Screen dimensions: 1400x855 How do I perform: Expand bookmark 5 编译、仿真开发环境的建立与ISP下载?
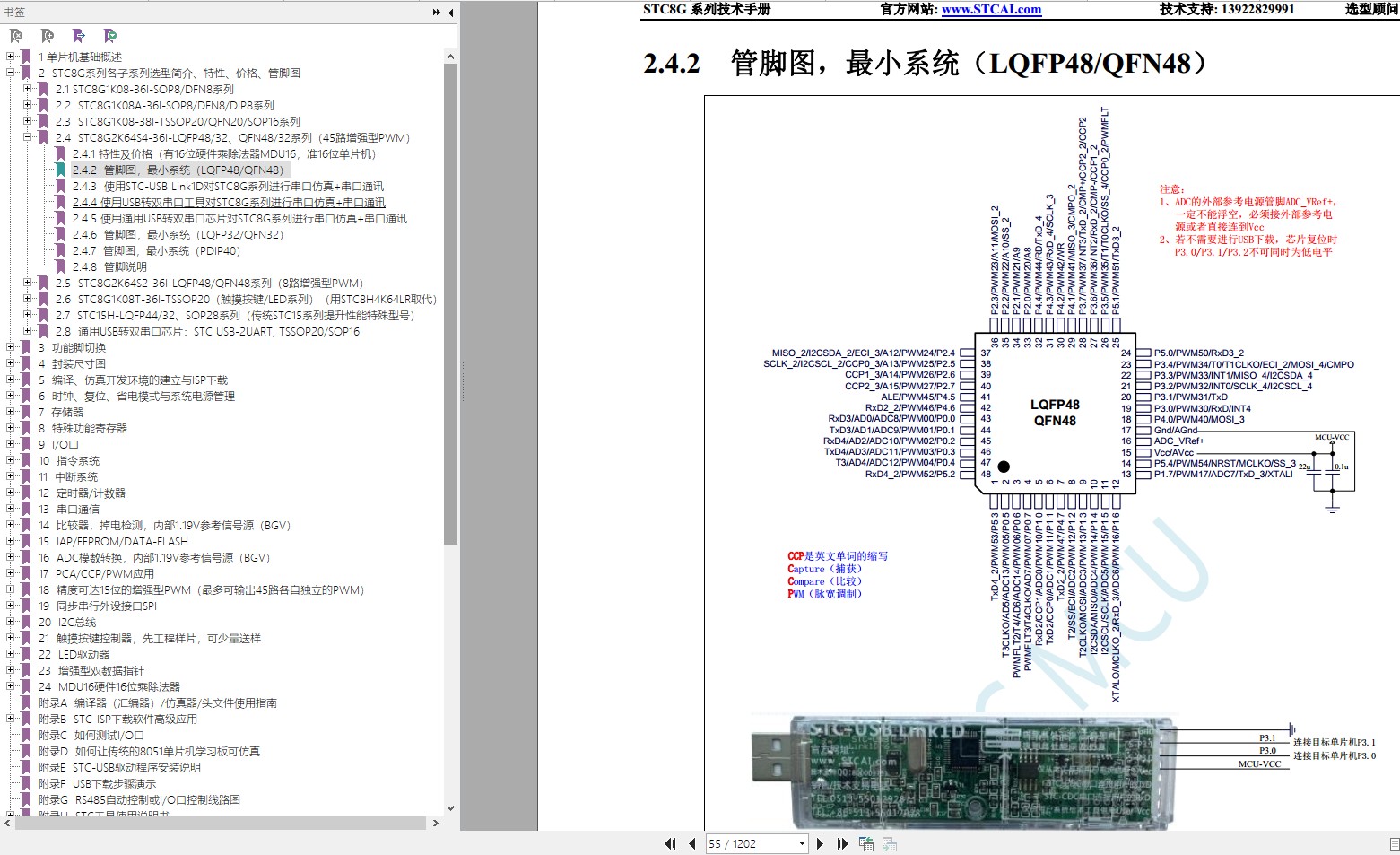tap(11, 380)
